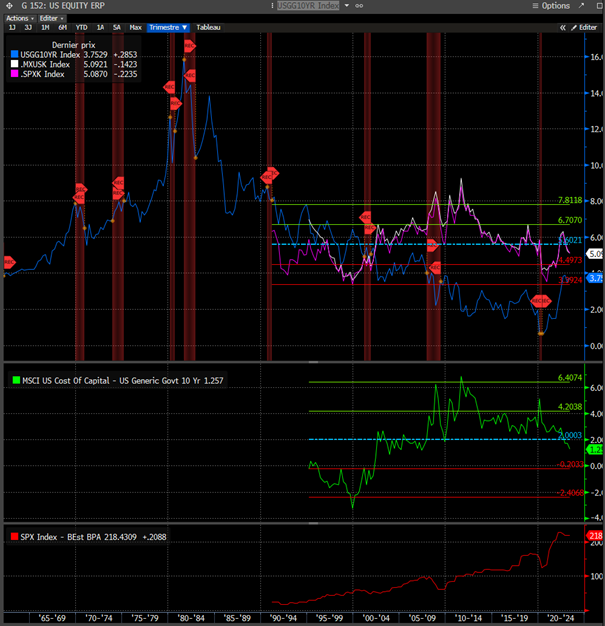This screenshot has height=626, width=605.
Task: Click the REC flag at chart's far left
Action: point(8,261)
